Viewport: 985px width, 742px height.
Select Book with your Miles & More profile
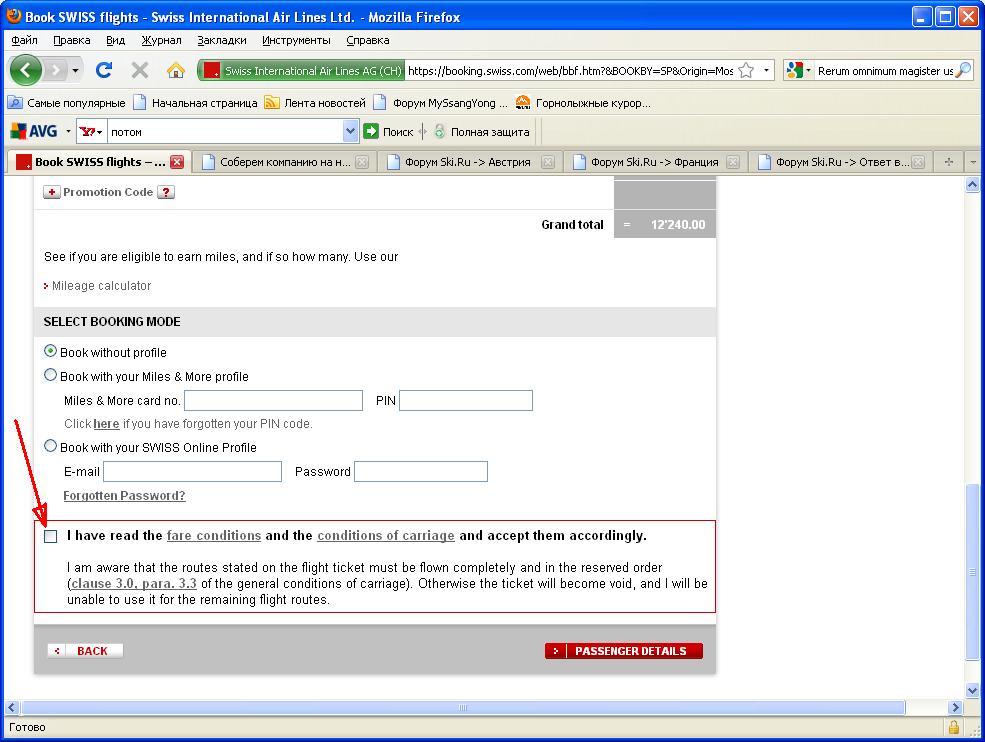(50, 375)
